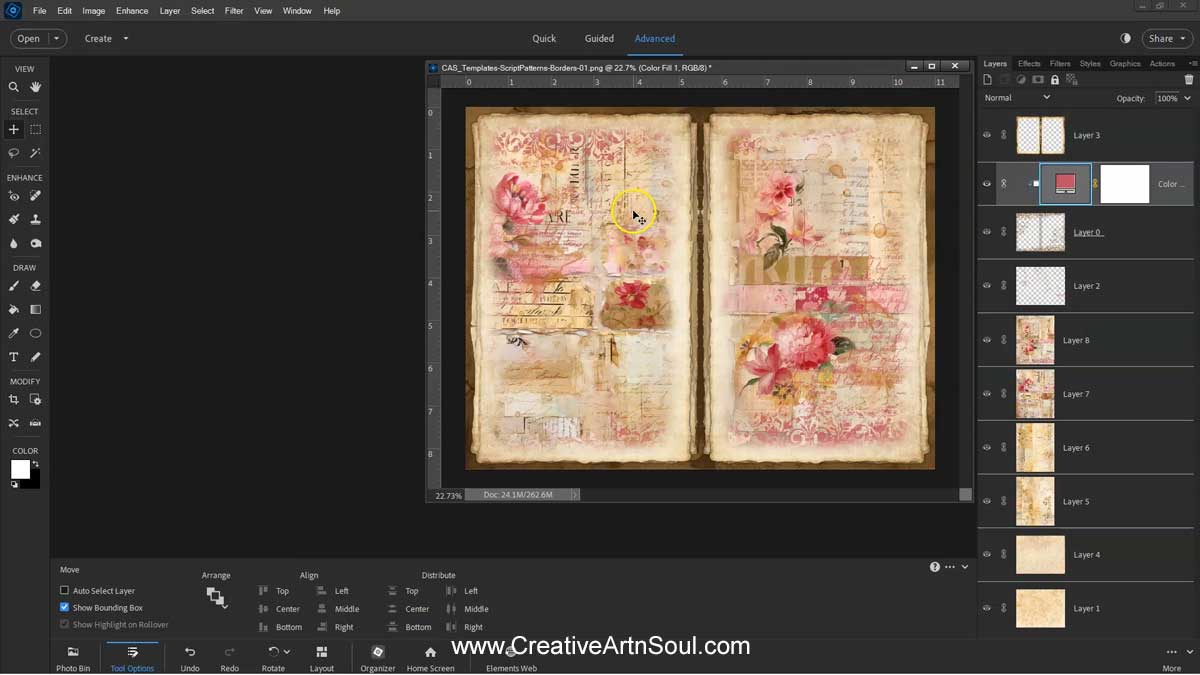The width and height of the screenshot is (1200, 675).
Task: Pick the Horizontal Type tool
Action: [x=14, y=356]
